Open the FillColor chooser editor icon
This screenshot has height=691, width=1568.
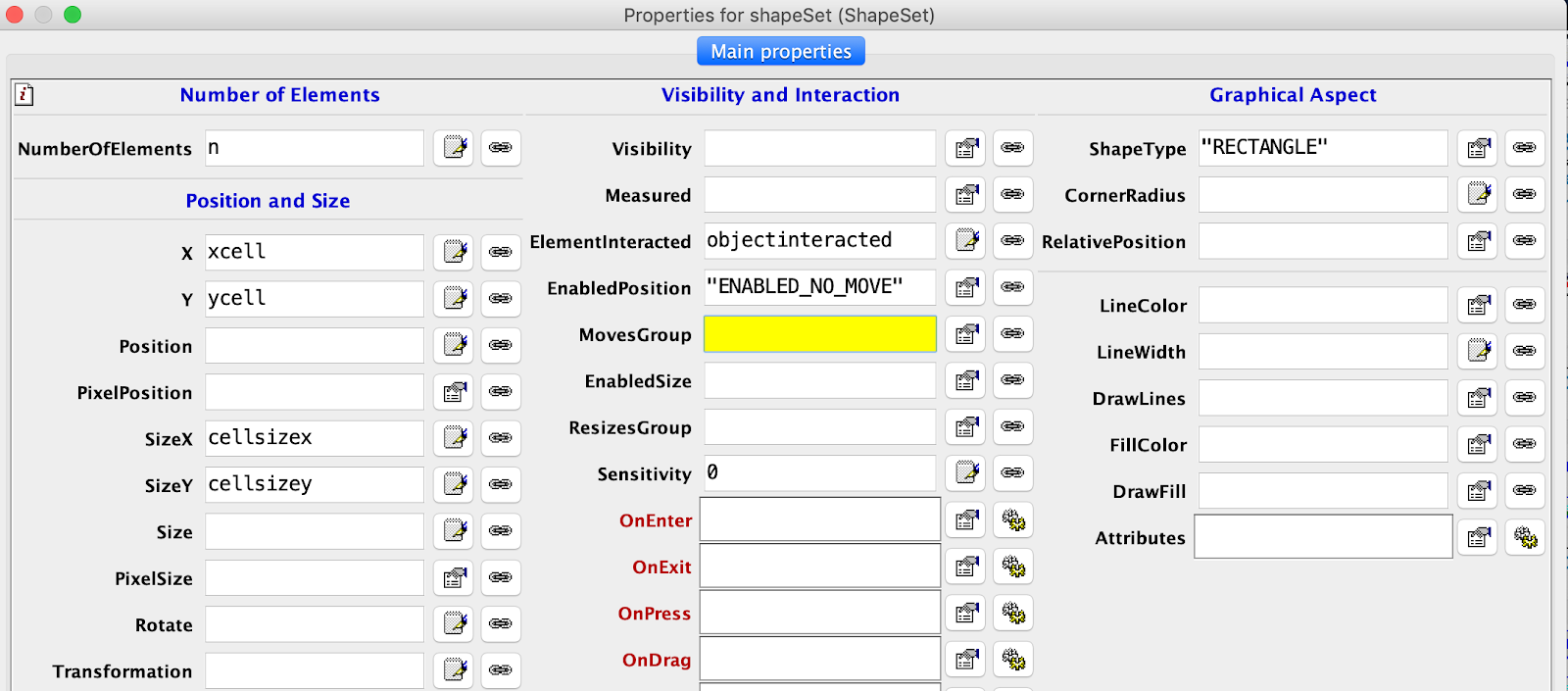(1478, 444)
